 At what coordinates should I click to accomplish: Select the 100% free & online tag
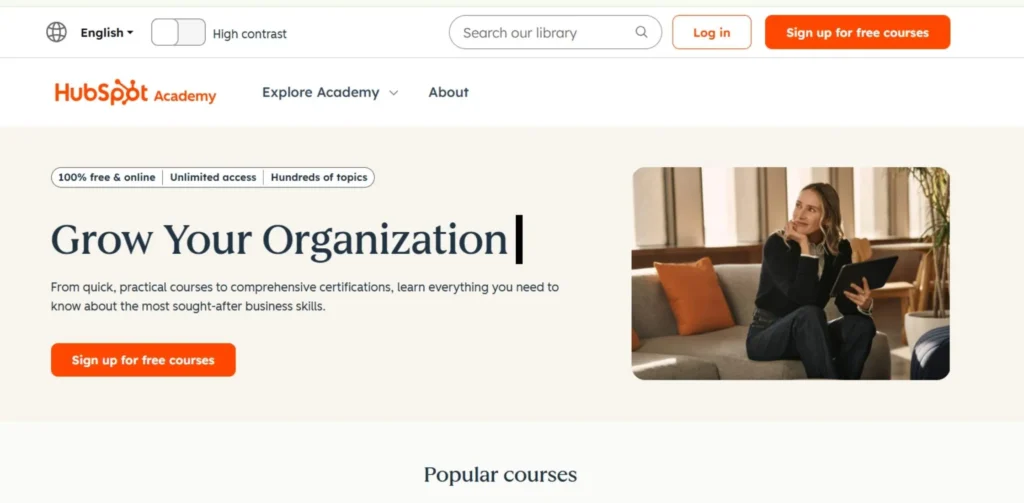pyautogui.click(x=107, y=177)
